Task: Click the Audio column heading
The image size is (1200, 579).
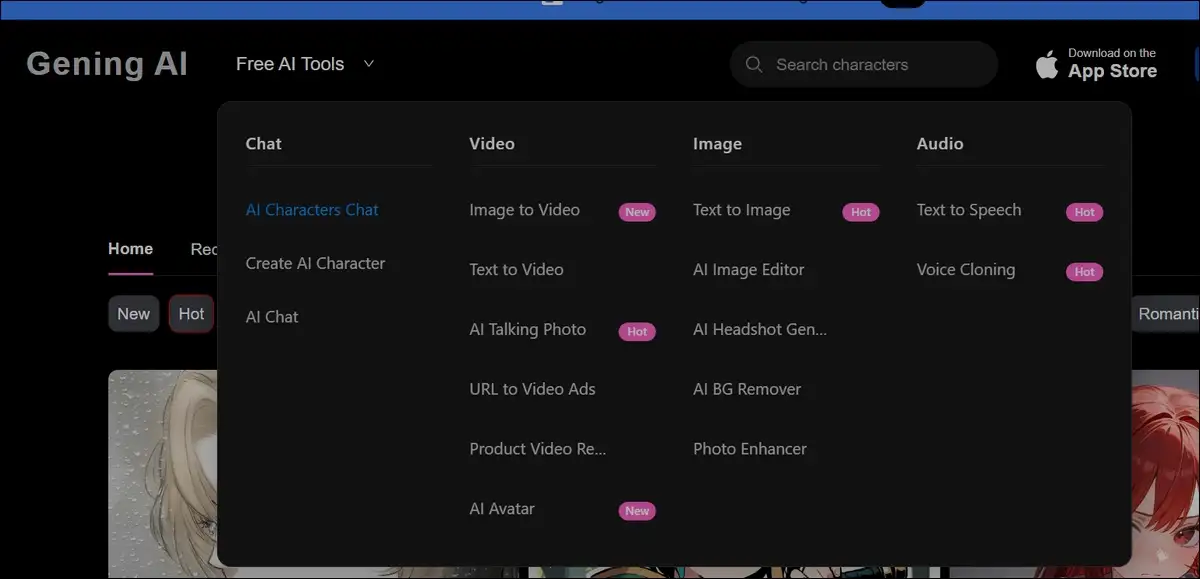Action: (x=940, y=143)
